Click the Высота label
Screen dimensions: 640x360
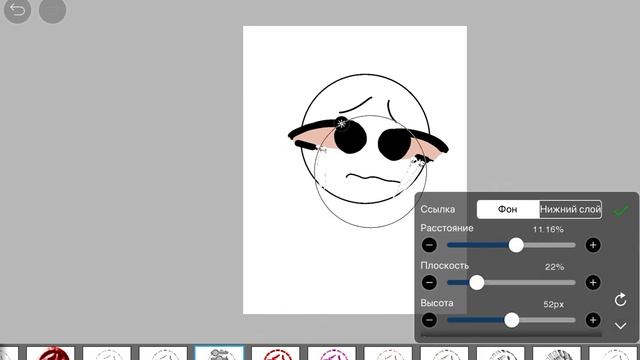tap(437, 303)
